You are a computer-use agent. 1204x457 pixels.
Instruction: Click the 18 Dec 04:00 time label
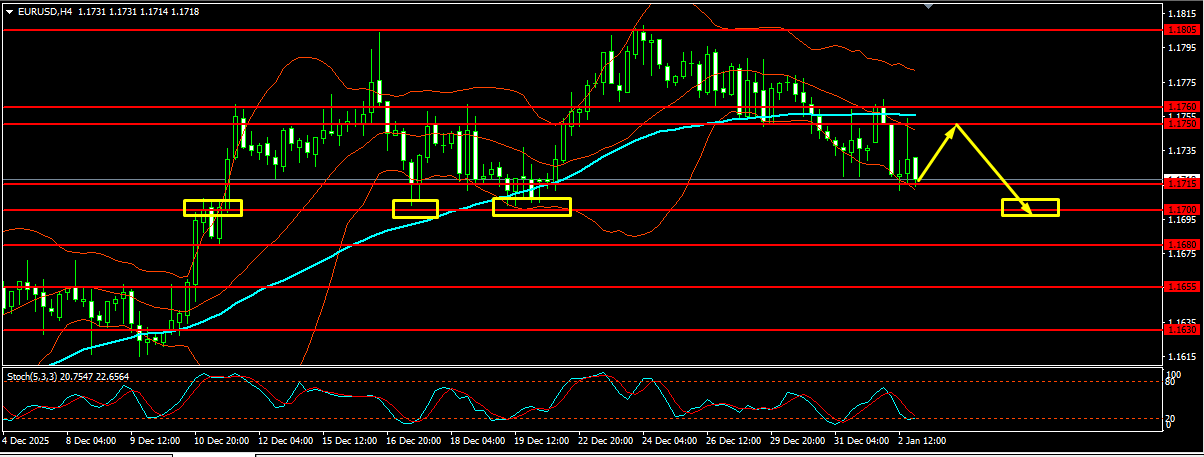[478, 439]
